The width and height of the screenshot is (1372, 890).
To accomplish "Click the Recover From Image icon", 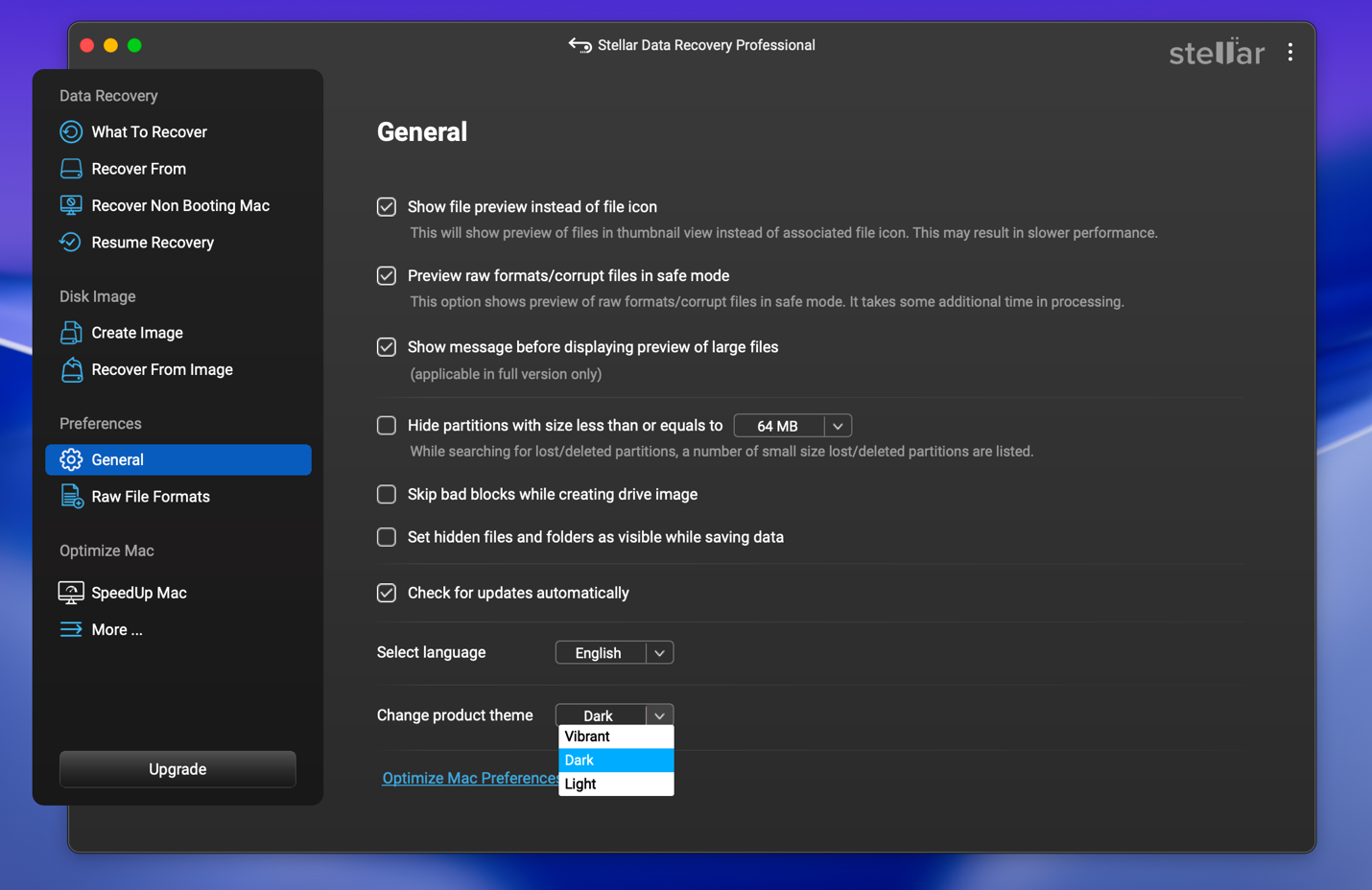I will (71, 370).
